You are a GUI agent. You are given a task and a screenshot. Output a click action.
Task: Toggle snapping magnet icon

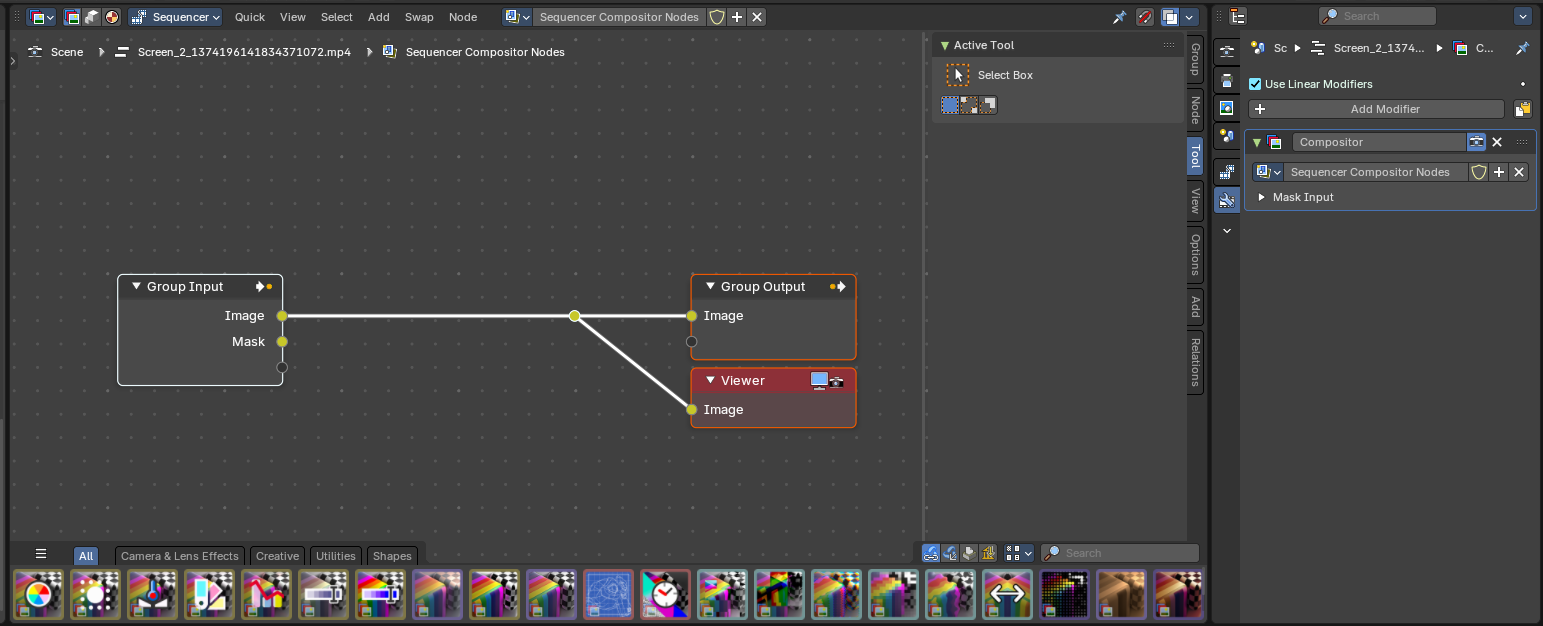pyautogui.click(x=1145, y=17)
